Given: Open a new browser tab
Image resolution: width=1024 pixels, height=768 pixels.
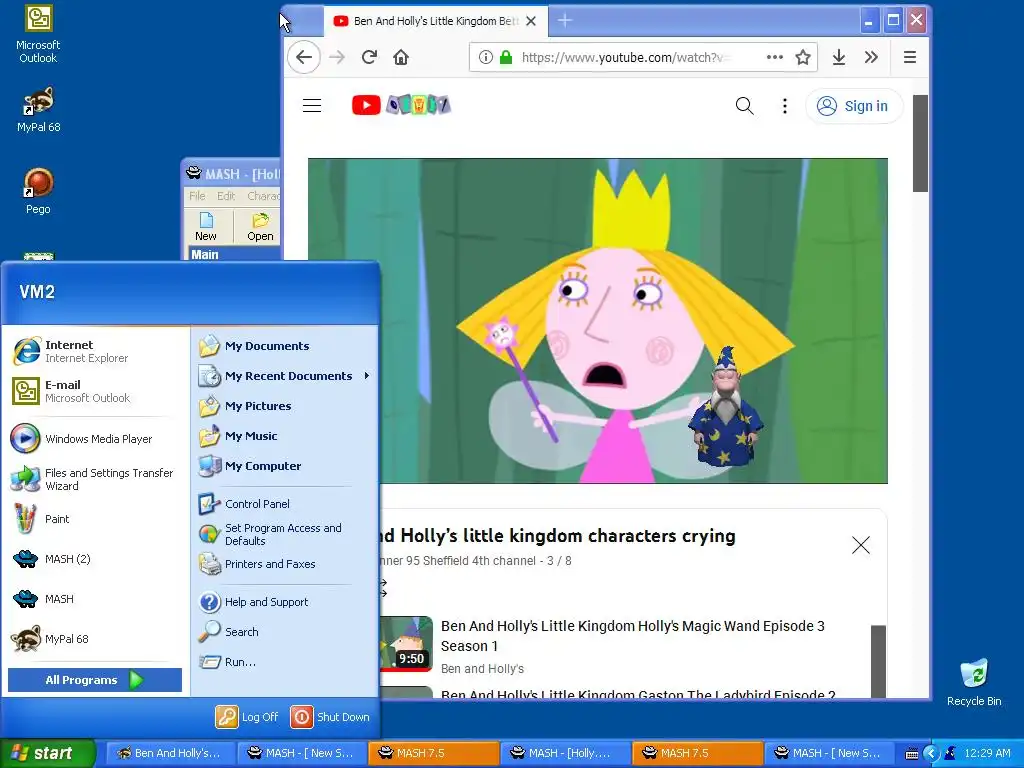Looking at the screenshot, I should [x=565, y=21].
